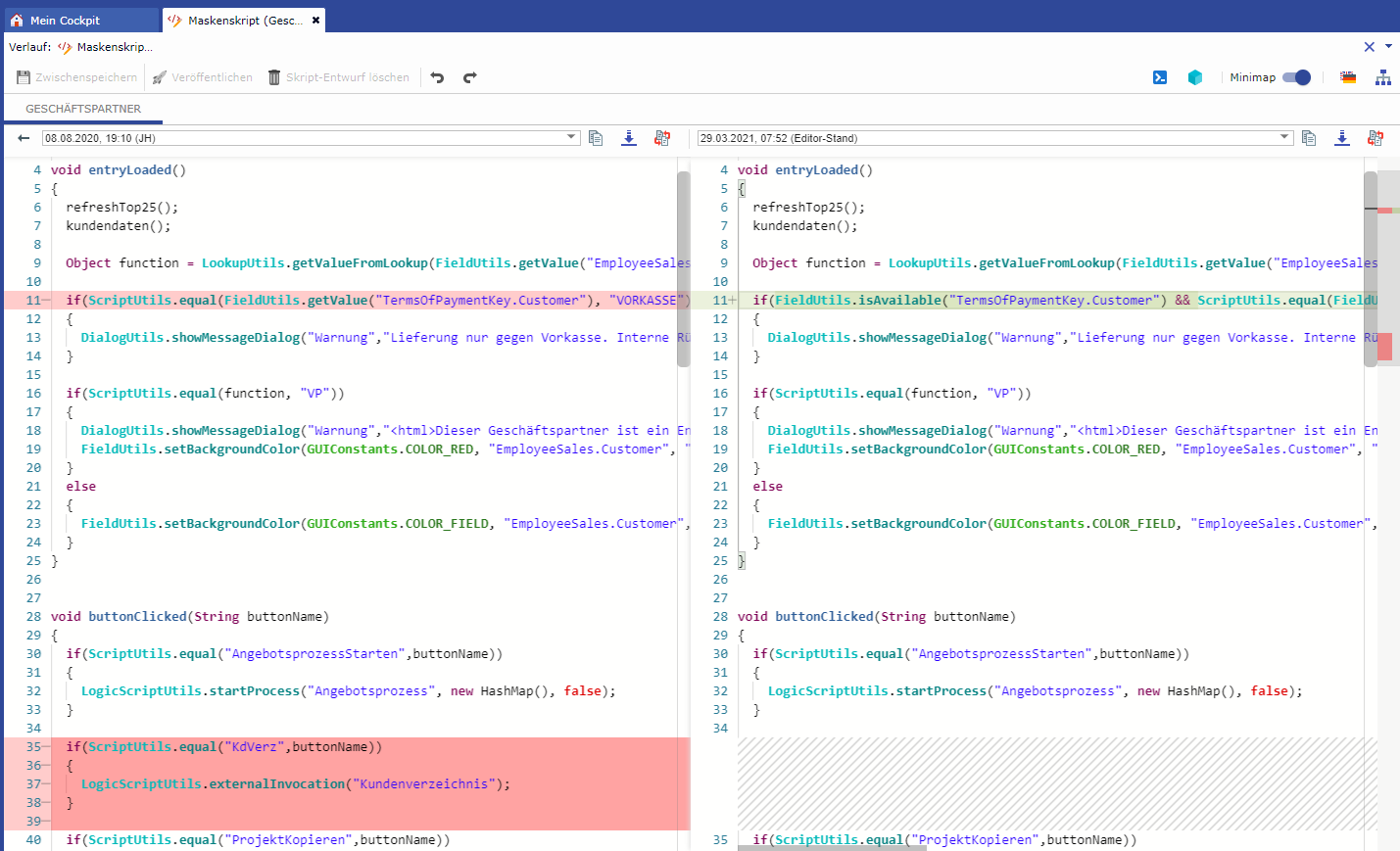Click the right version's red swap icon
1400x851 pixels.
1376,138
